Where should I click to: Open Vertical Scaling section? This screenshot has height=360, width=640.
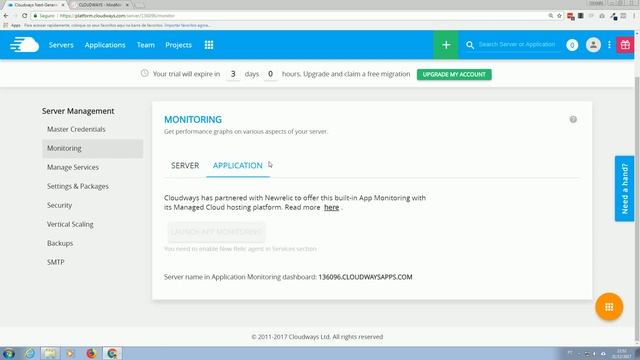coord(70,224)
